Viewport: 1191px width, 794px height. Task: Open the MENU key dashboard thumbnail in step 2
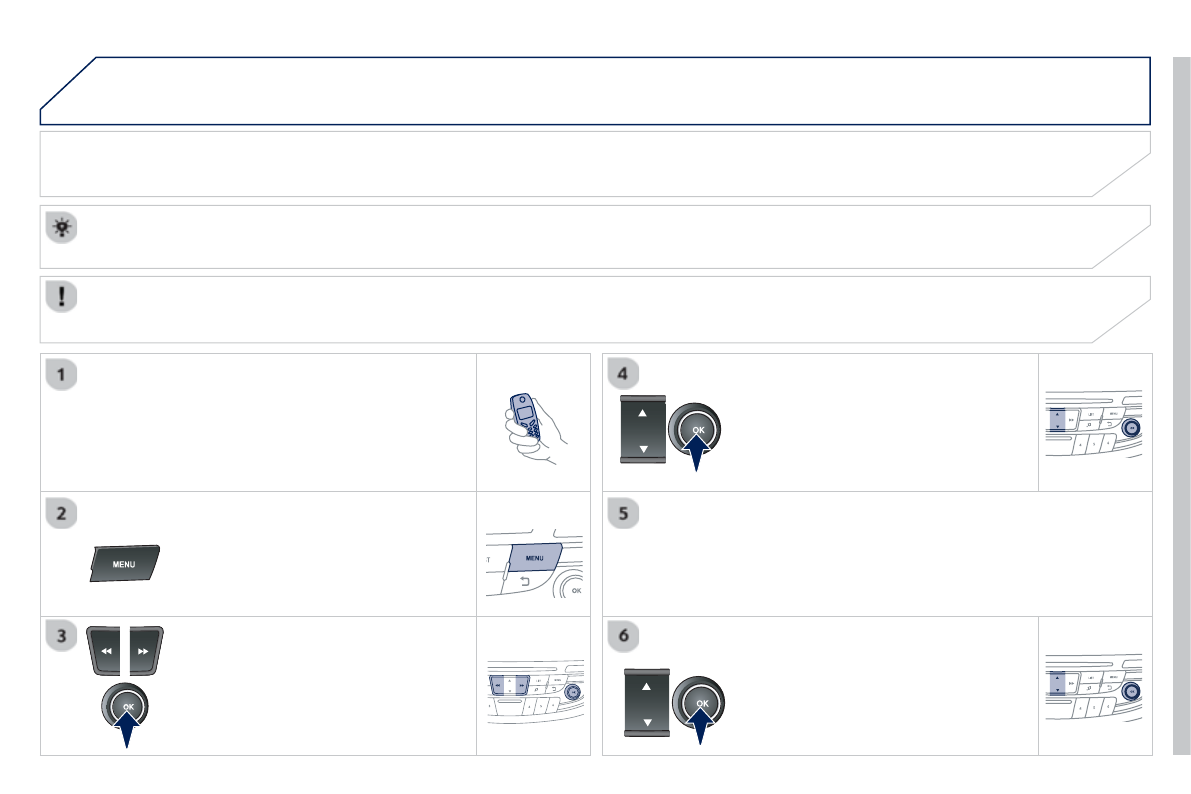[x=535, y=555]
